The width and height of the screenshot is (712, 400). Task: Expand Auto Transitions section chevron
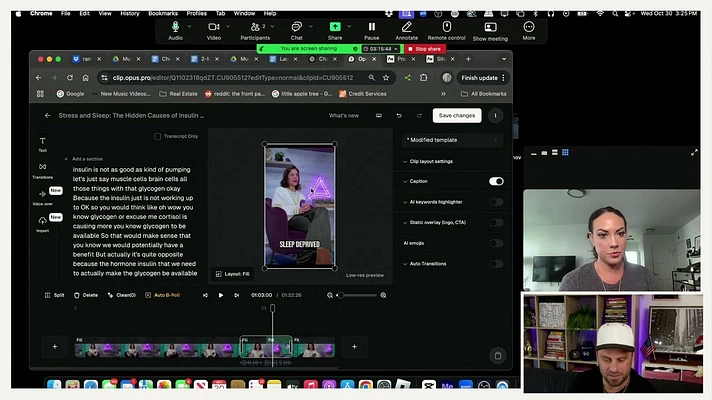click(405, 264)
